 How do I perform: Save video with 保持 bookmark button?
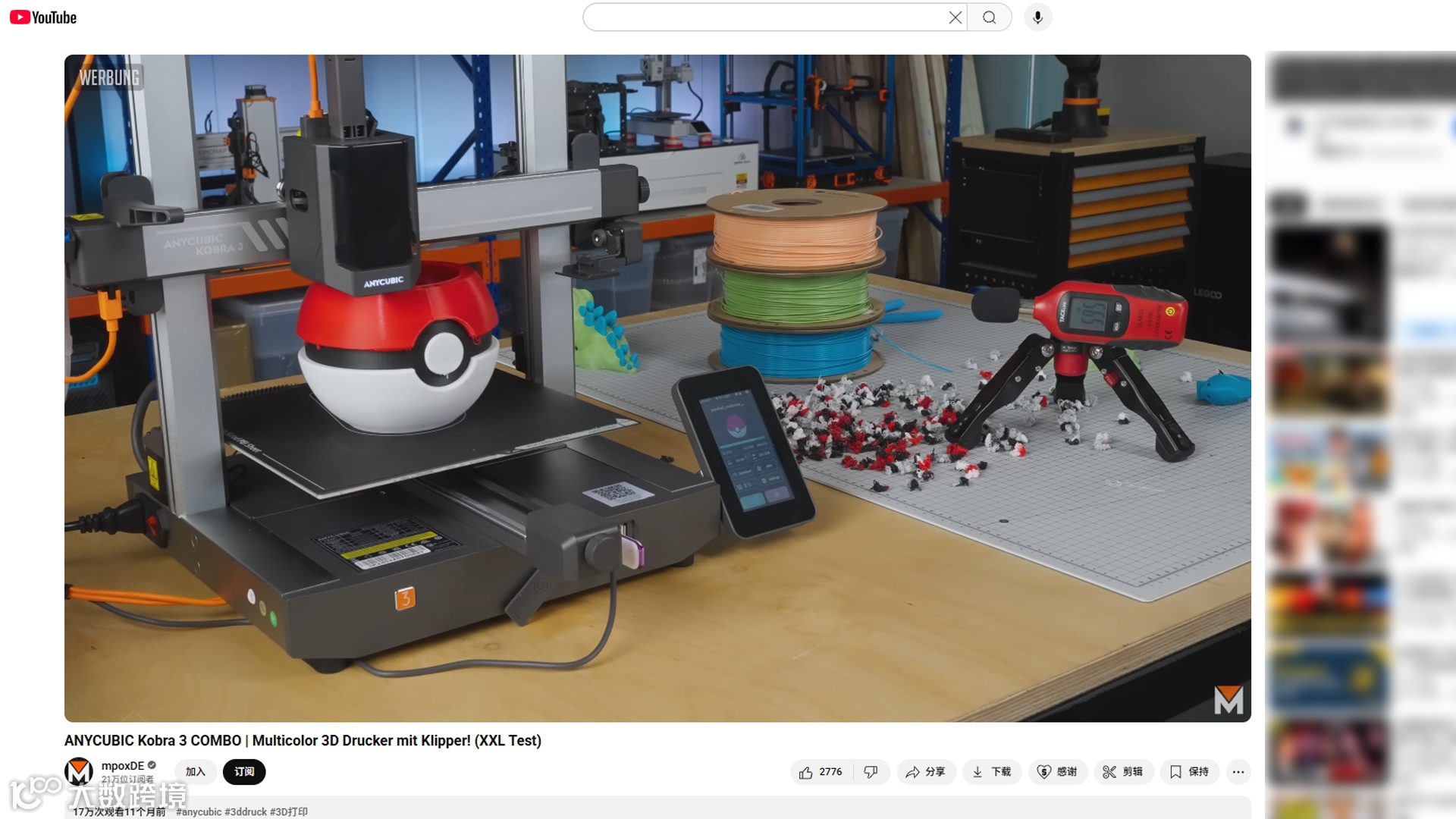(x=1189, y=772)
